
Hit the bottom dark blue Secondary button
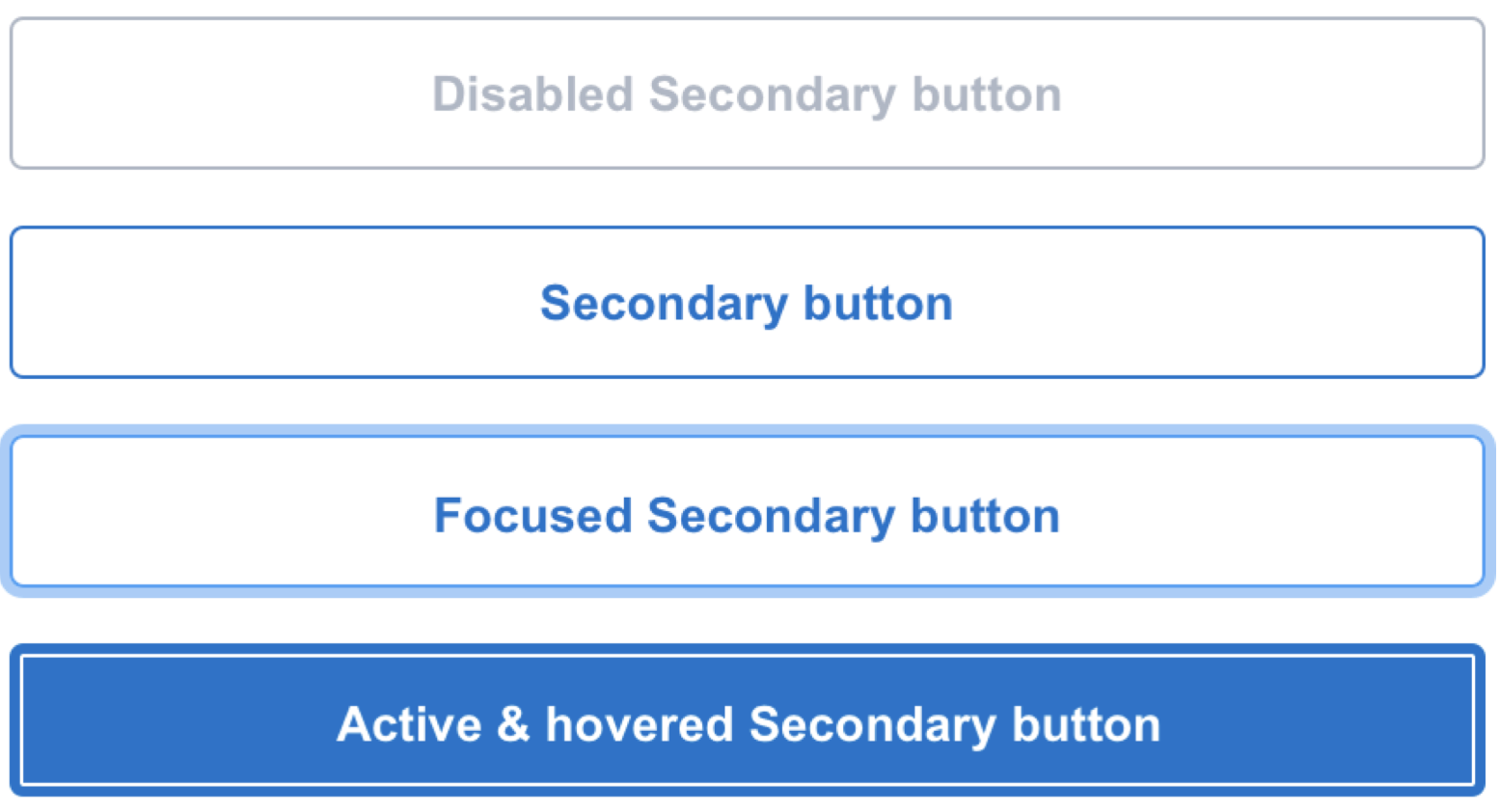click(747, 722)
